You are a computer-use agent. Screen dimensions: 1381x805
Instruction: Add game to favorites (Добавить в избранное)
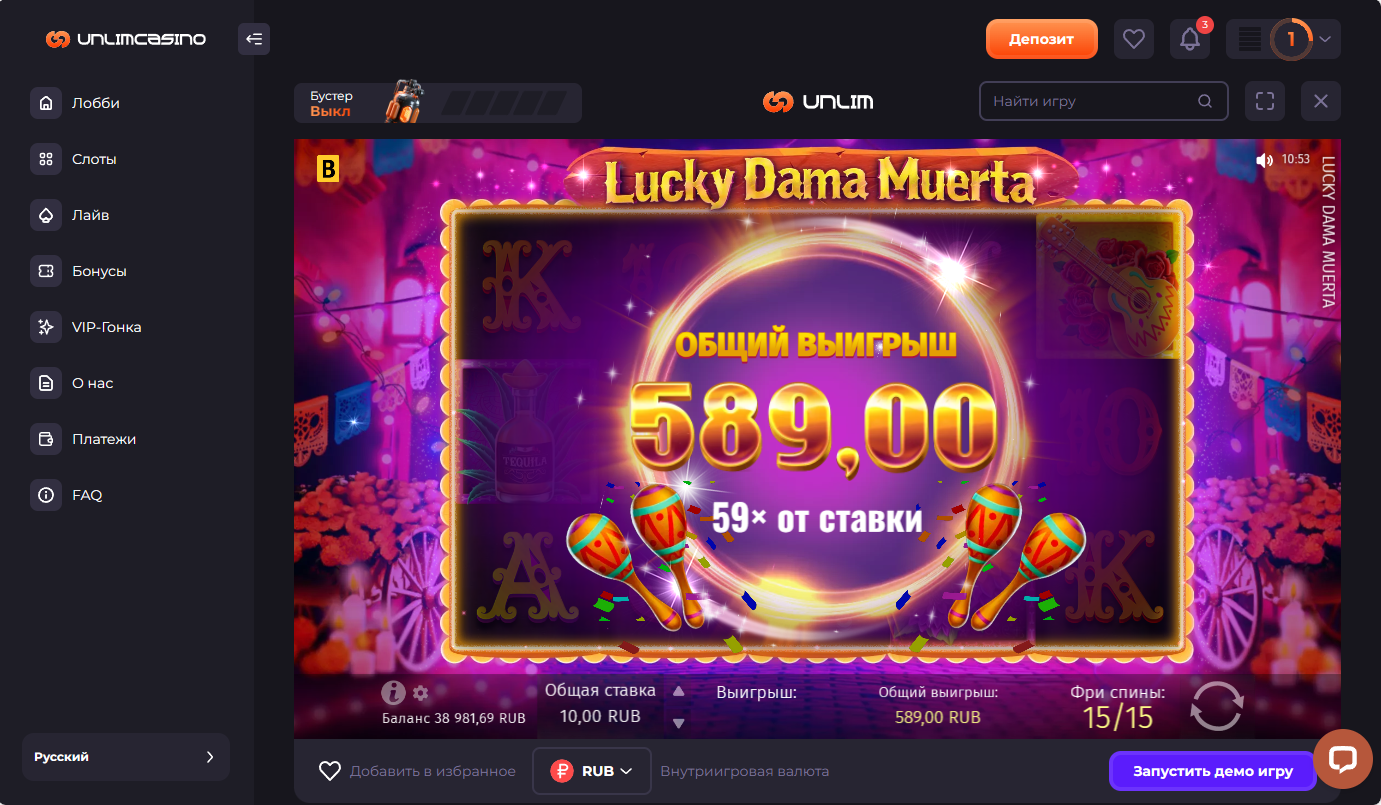[x=417, y=771]
